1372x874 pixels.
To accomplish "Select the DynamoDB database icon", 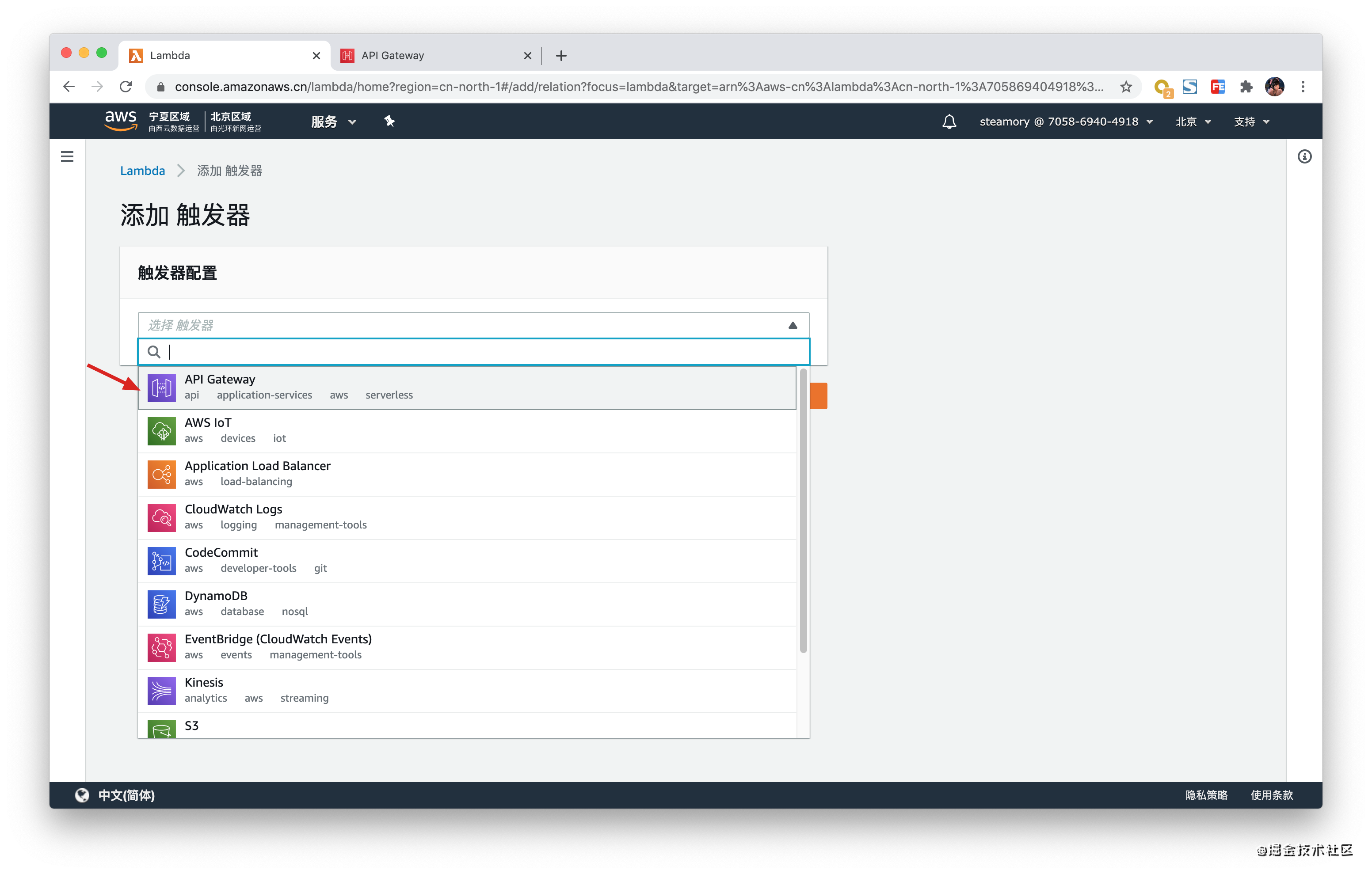I will point(161,604).
